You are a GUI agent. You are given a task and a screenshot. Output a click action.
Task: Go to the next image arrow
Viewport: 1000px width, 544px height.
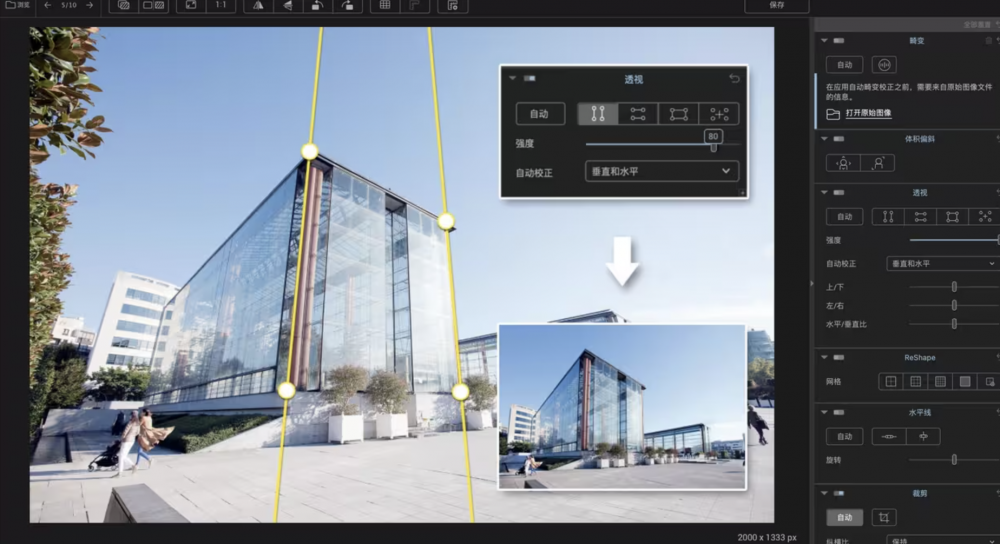[89, 4]
